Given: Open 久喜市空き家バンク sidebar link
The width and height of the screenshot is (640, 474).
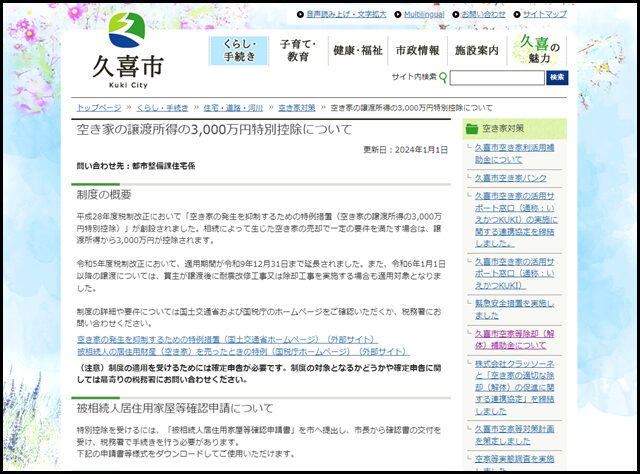Looking at the screenshot, I should 510,178.
